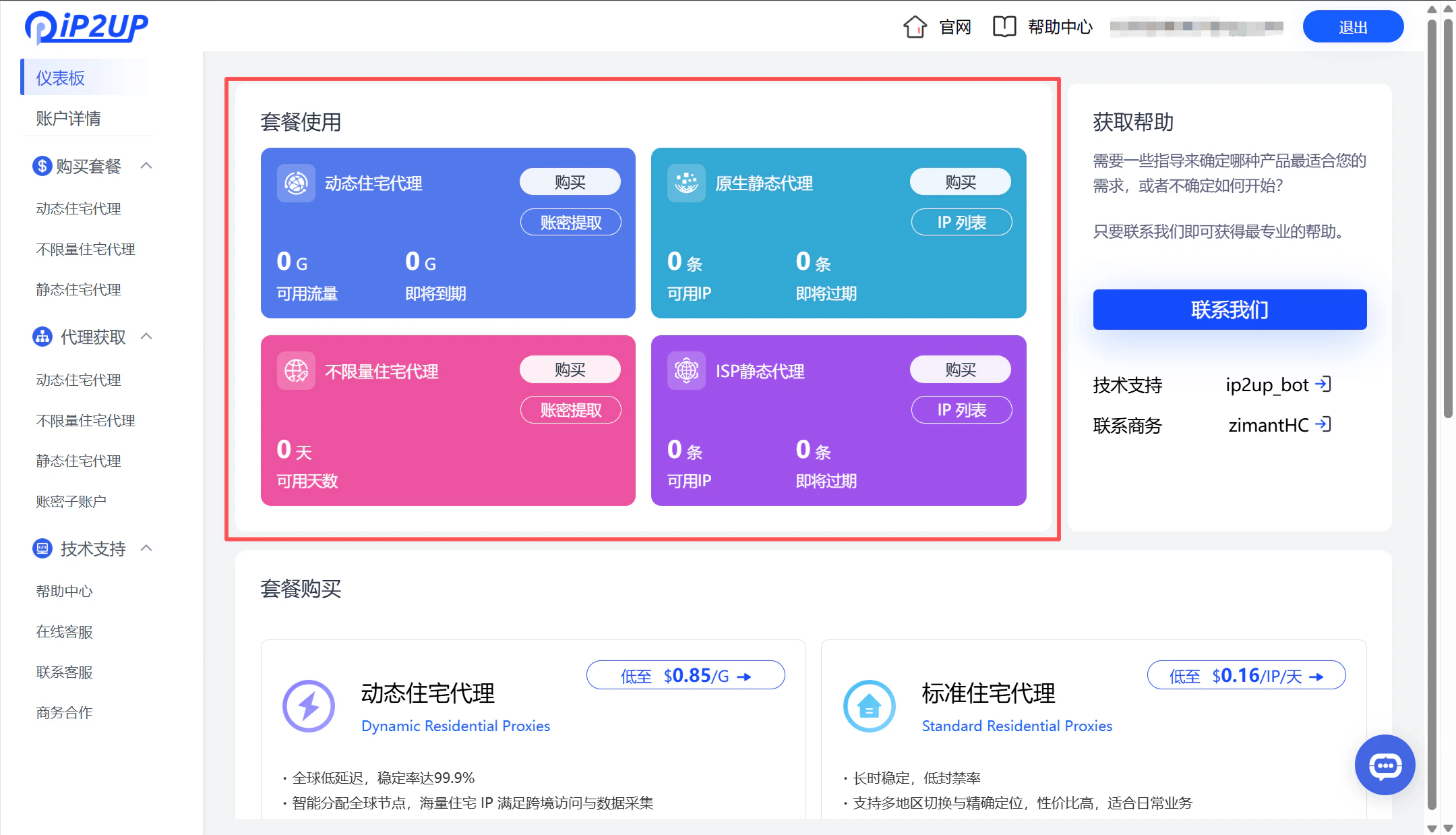Open 帮助中心 via the book icon

[1004, 26]
